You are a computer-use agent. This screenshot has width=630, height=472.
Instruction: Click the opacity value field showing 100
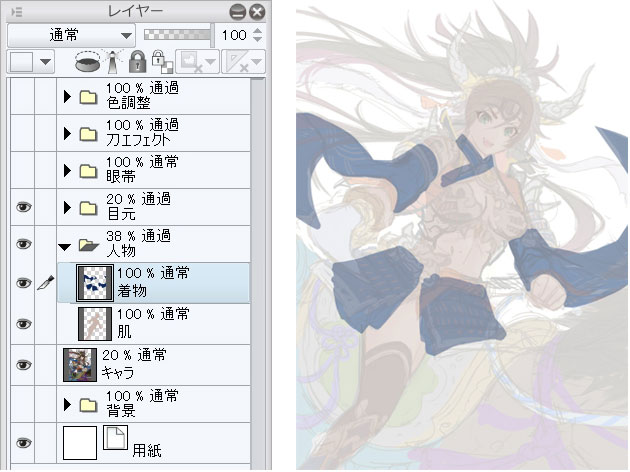click(234, 35)
